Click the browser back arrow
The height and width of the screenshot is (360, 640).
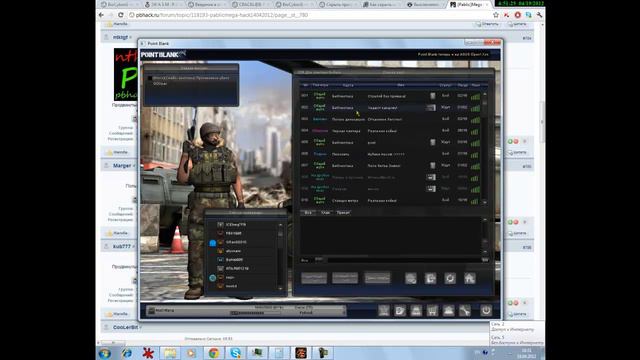click(x=101, y=15)
